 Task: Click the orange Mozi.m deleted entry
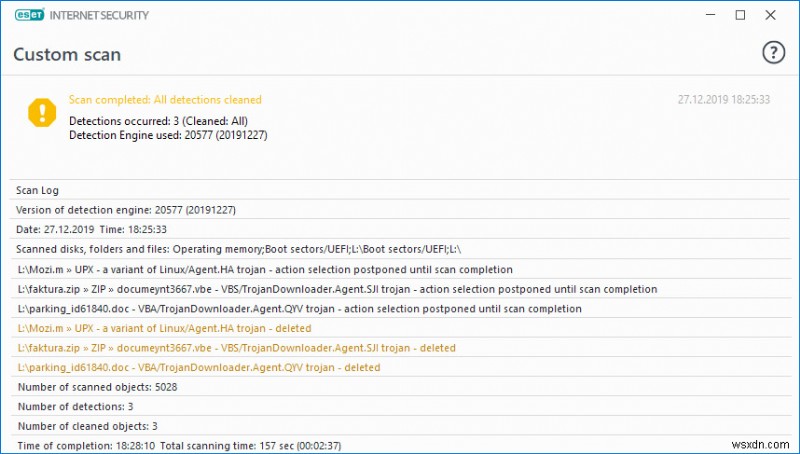coord(164,328)
